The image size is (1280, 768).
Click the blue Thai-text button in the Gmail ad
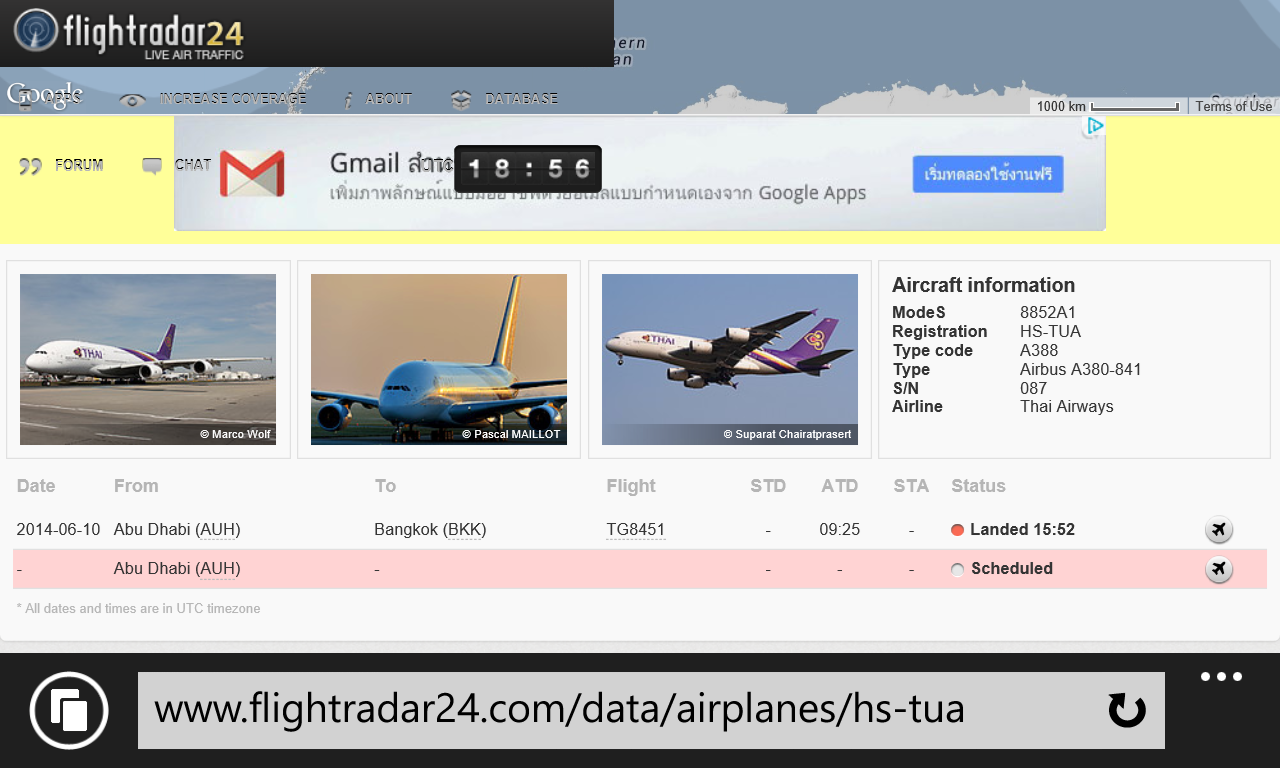coord(988,174)
